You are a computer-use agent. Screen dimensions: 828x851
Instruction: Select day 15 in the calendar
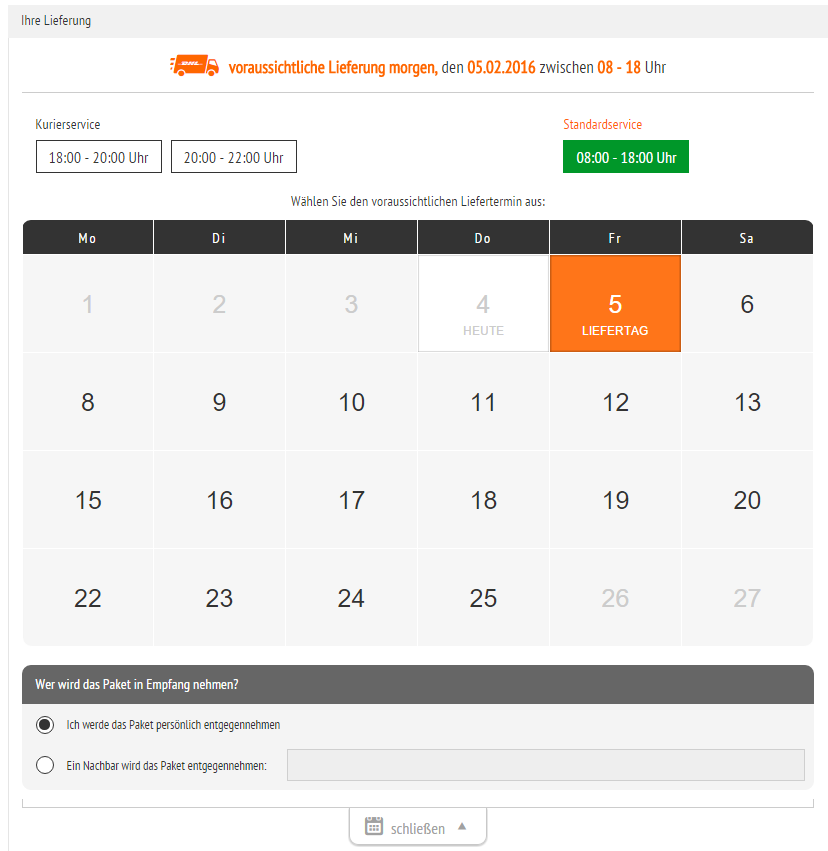(88, 500)
